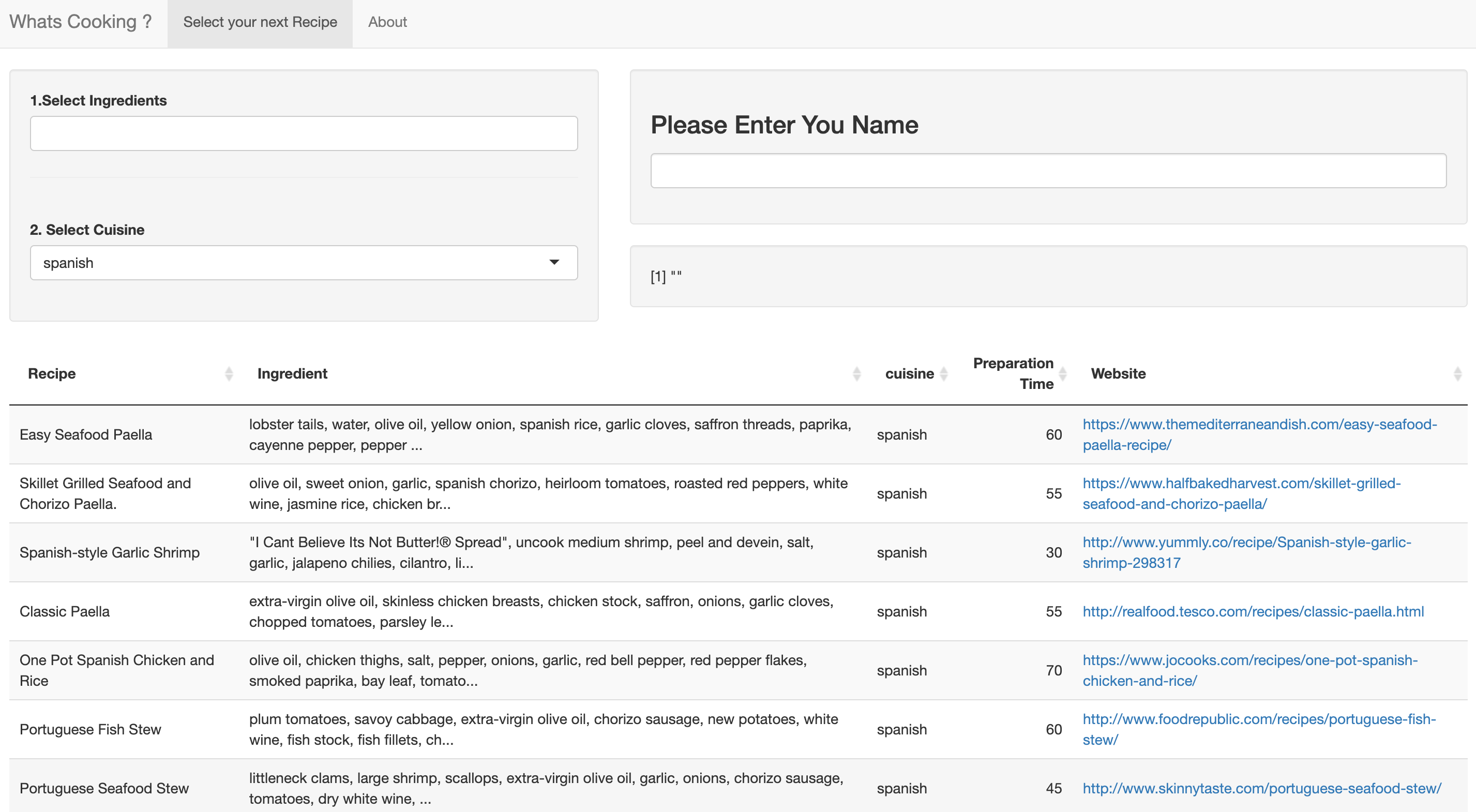Open Select your next Recipe tab
This screenshot has height=812, width=1476.
tap(260, 22)
